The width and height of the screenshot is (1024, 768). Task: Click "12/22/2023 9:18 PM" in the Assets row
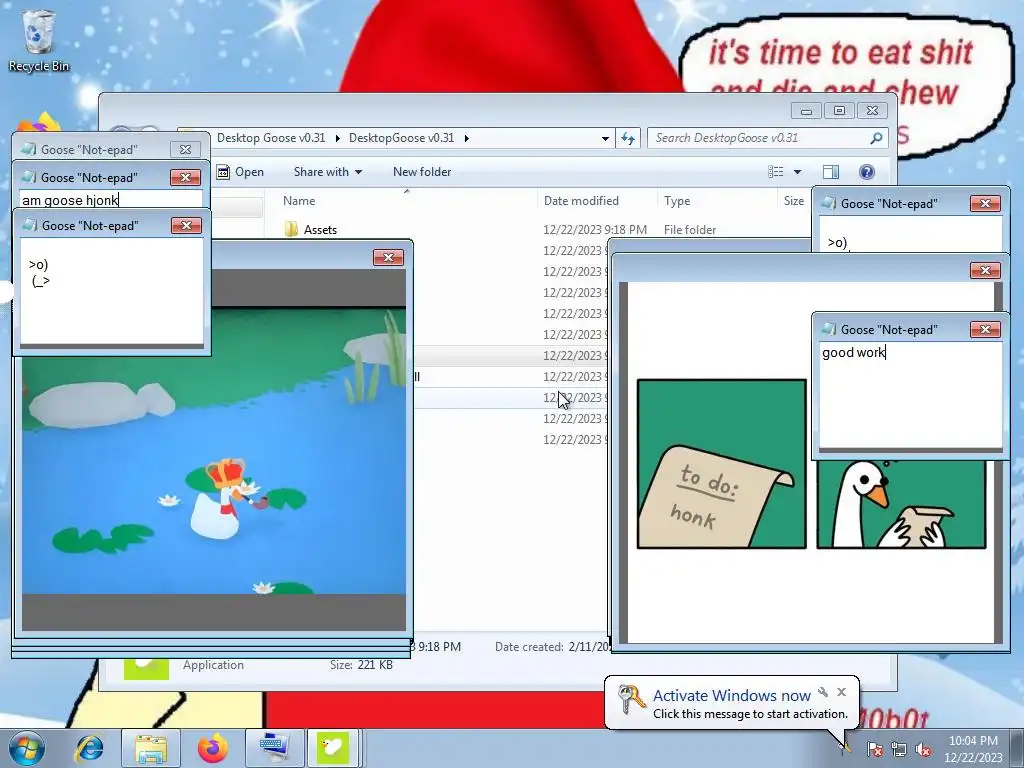(x=595, y=230)
